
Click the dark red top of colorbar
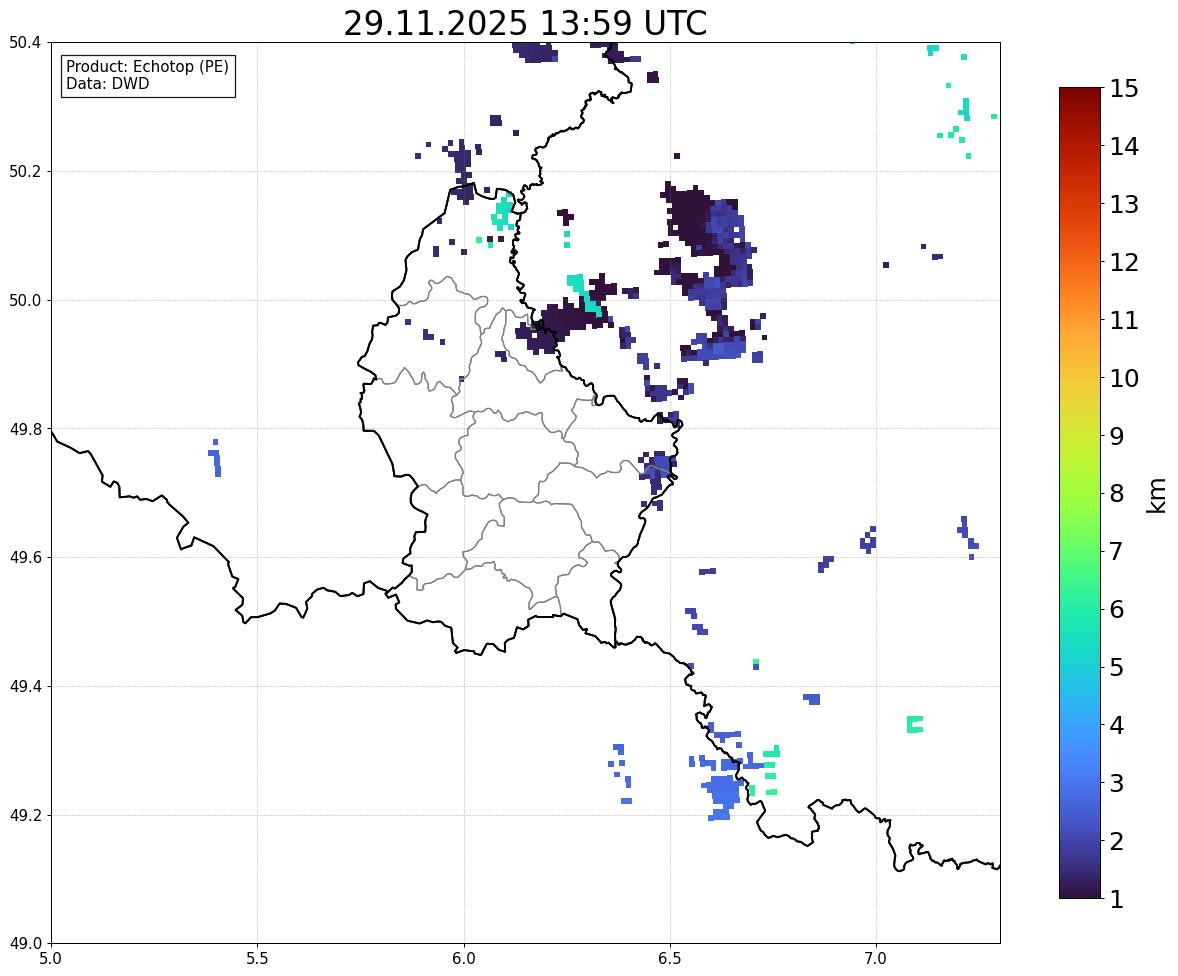point(1080,95)
